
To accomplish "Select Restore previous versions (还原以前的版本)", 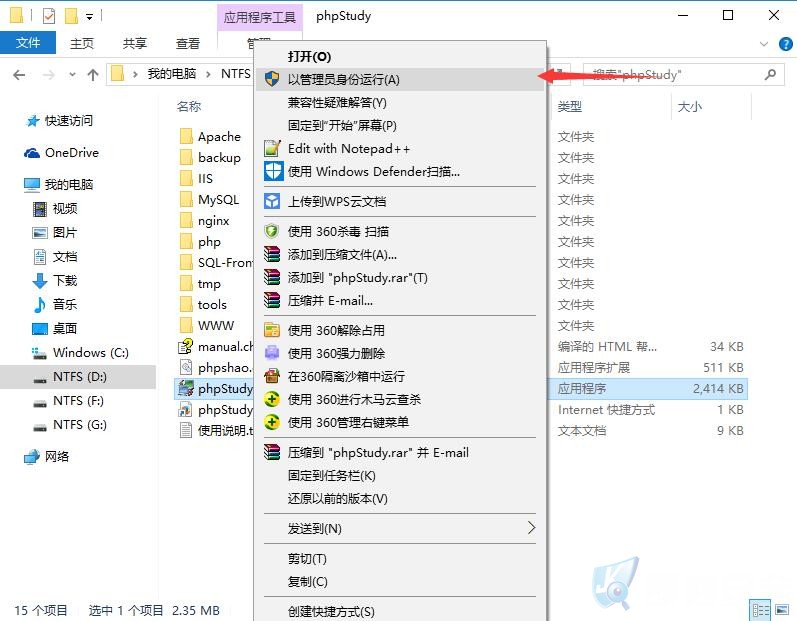I will point(338,499).
